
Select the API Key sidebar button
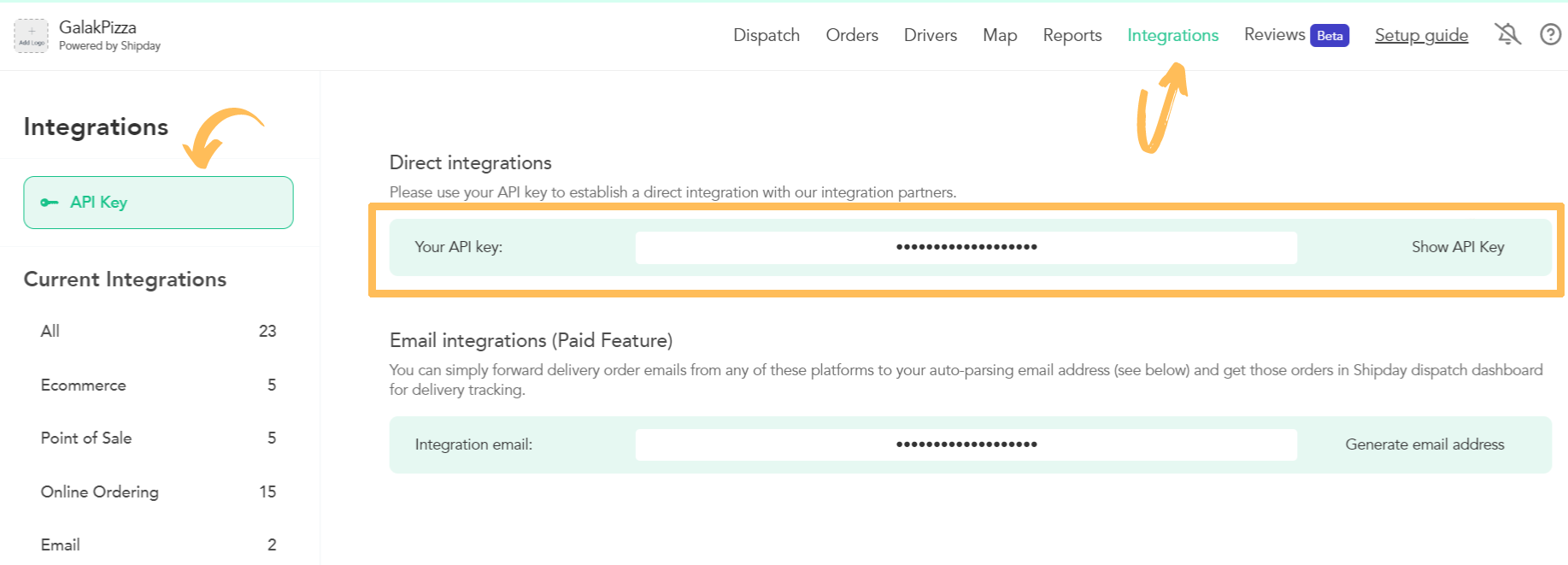click(158, 203)
